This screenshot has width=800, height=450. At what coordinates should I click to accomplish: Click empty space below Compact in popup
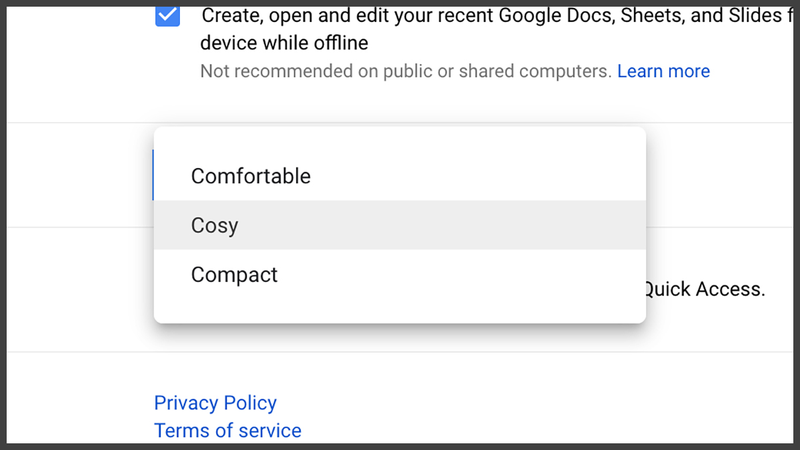(399, 310)
